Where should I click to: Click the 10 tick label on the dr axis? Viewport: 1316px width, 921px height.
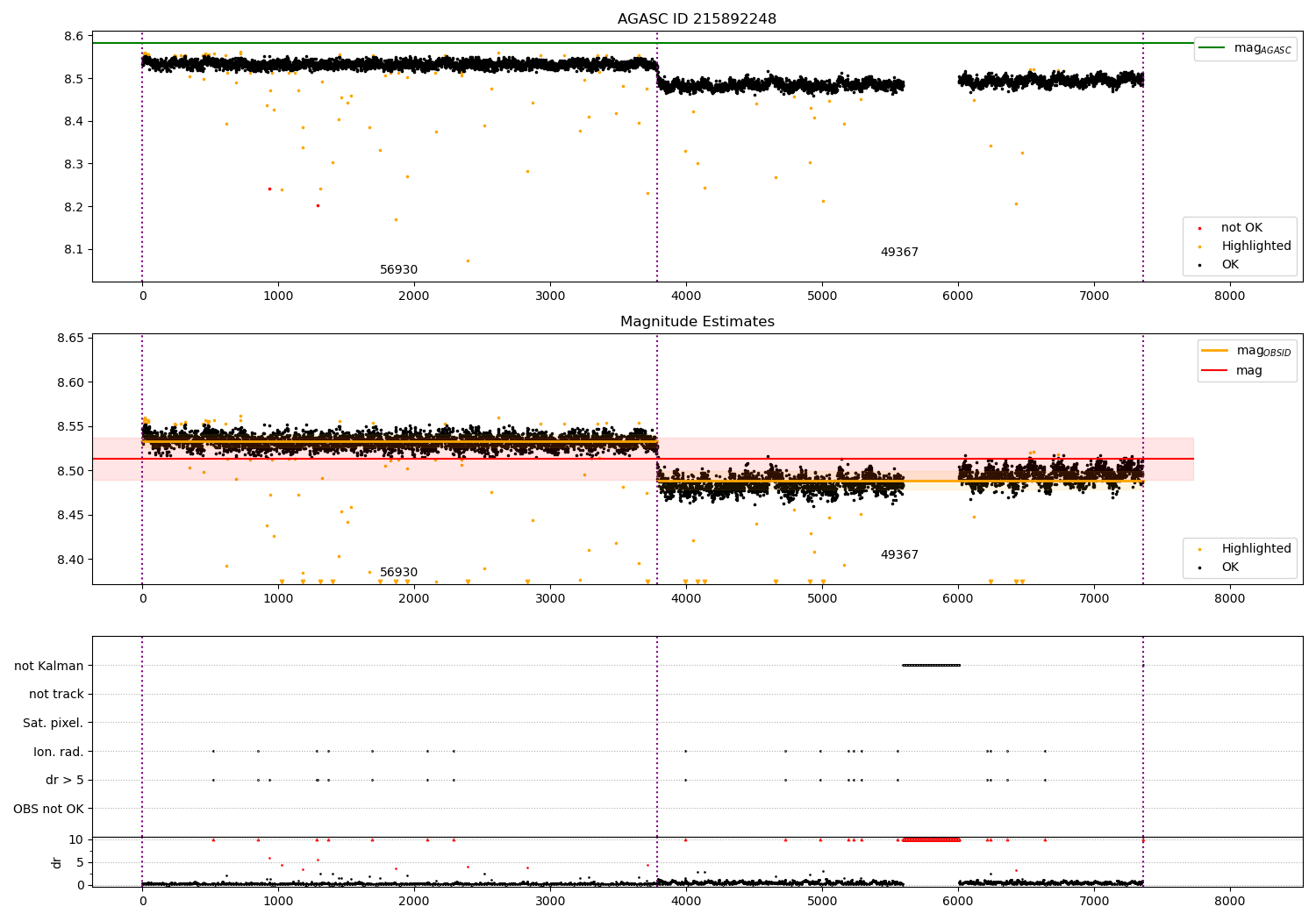[76, 839]
